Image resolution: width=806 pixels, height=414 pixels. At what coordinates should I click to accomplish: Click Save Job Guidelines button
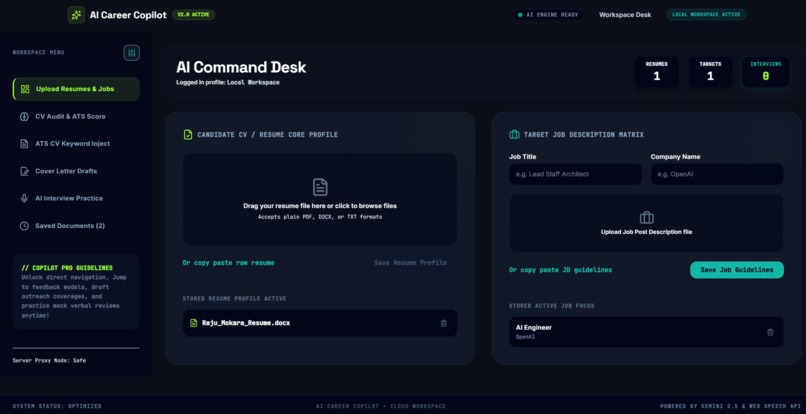pos(737,270)
